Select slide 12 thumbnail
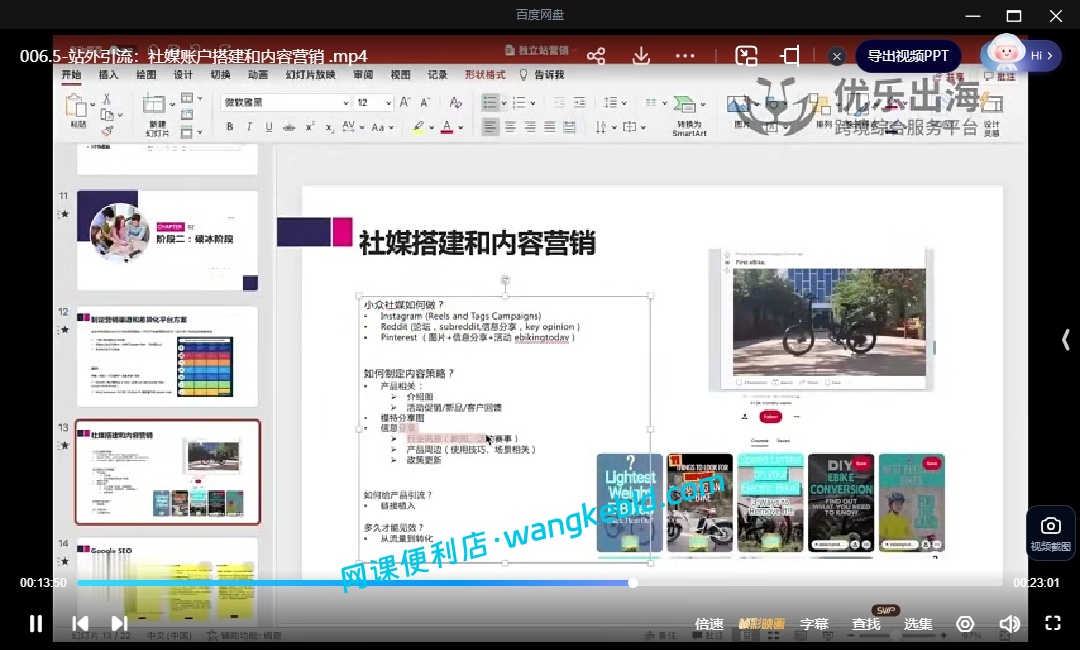1080x650 pixels. coord(167,356)
